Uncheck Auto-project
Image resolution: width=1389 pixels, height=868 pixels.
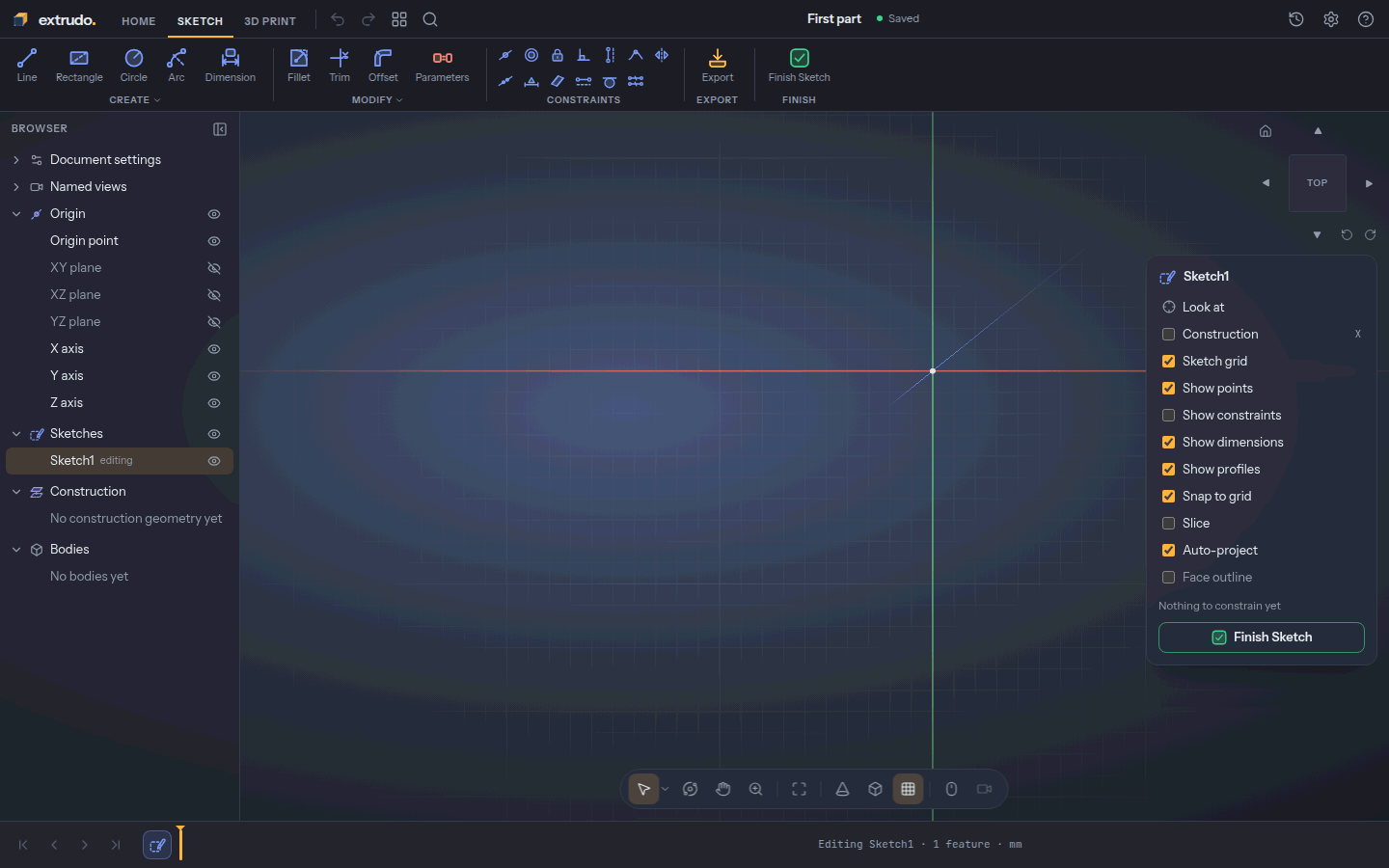(x=1168, y=551)
